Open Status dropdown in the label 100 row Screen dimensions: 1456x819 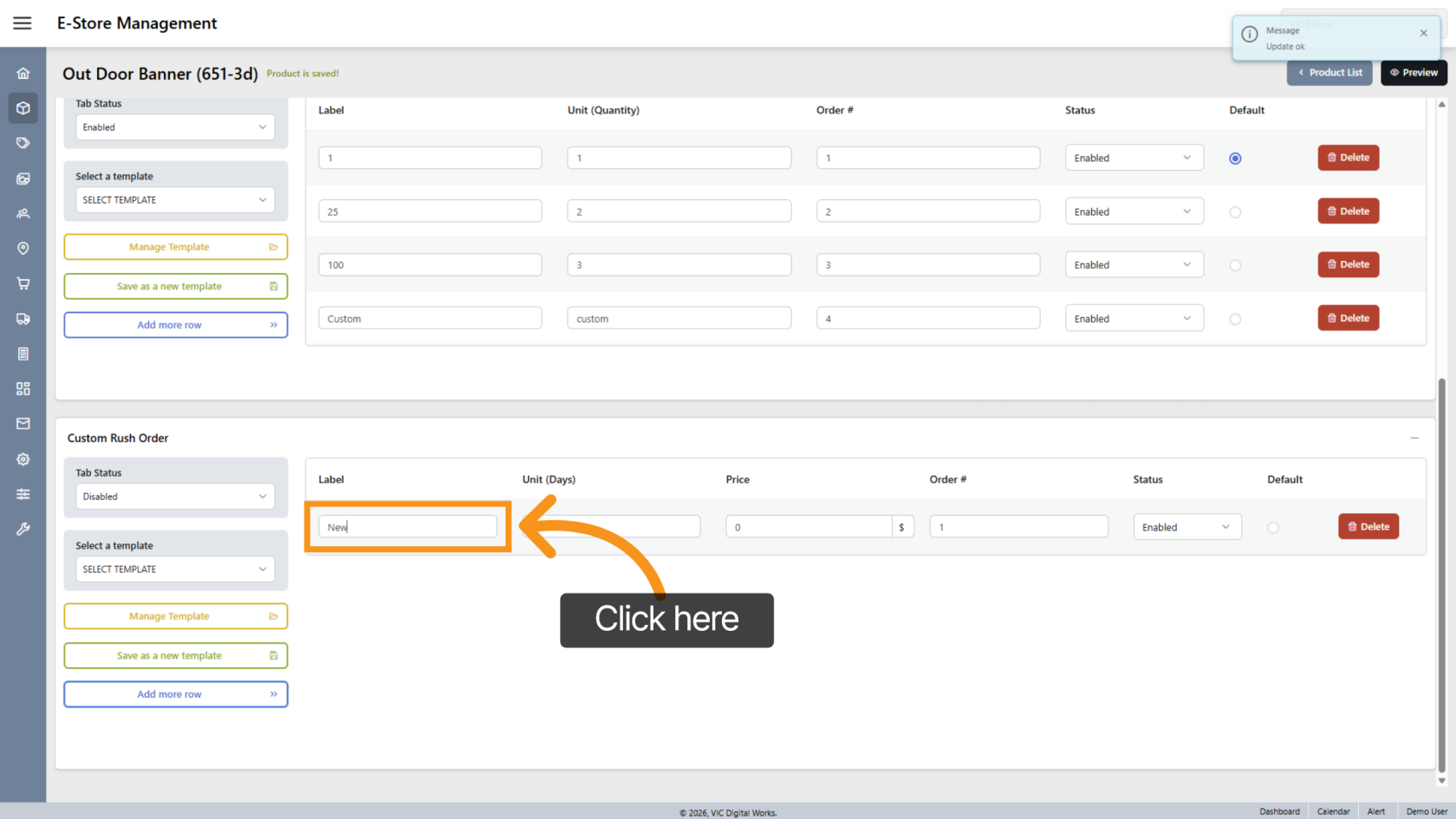pos(1134,265)
